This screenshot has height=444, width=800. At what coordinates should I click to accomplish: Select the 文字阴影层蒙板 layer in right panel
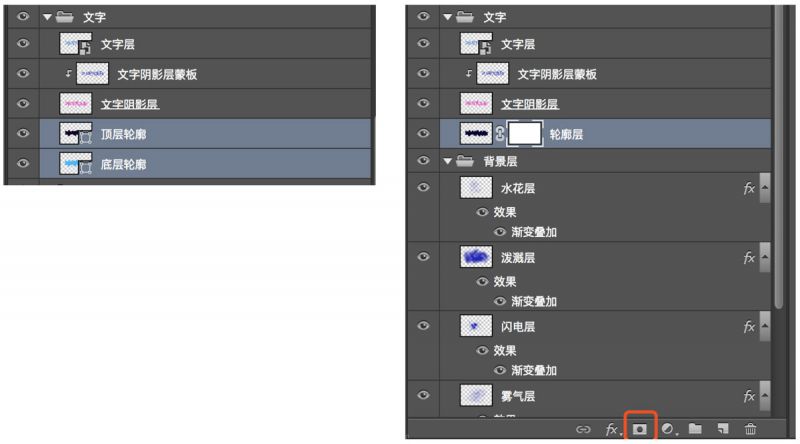[557, 74]
